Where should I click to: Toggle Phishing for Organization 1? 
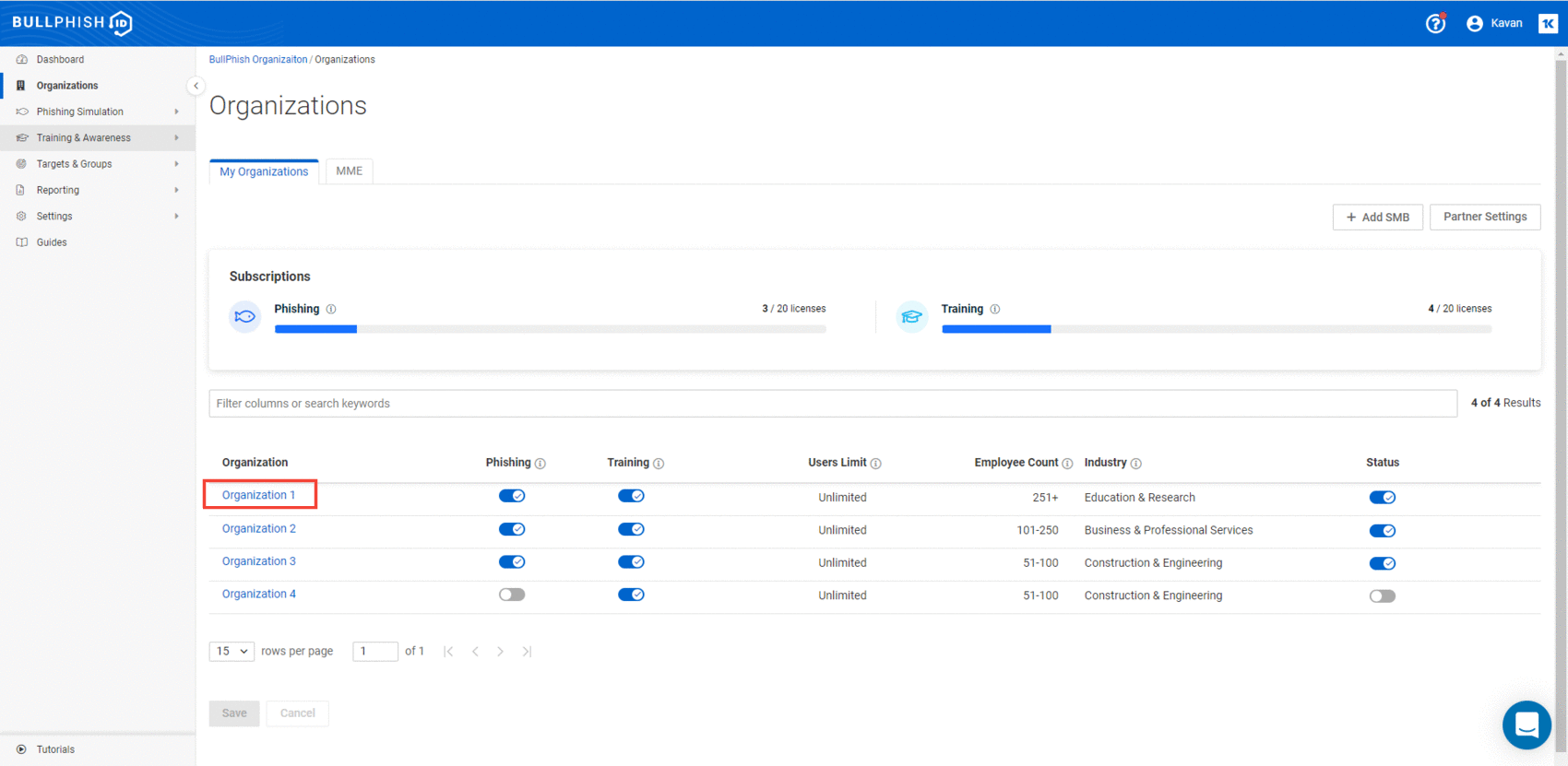tap(512, 496)
